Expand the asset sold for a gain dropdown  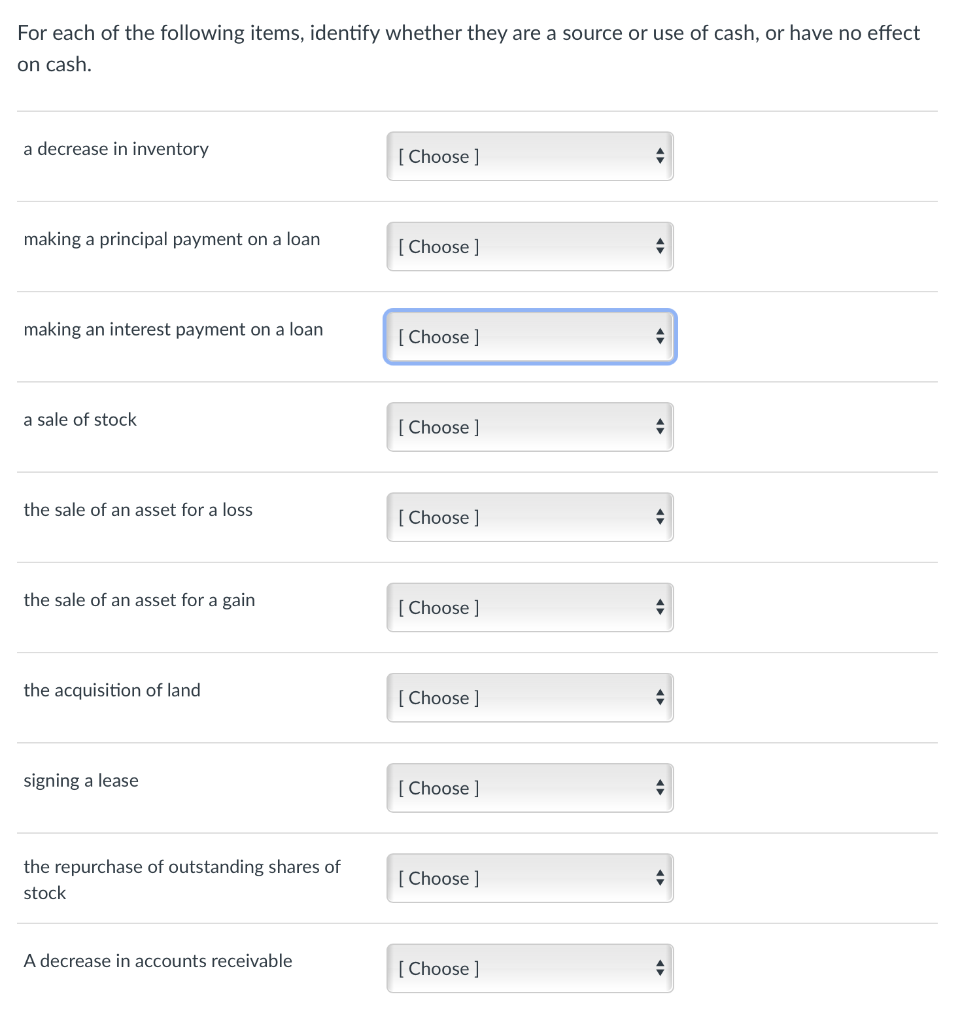(530, 607)
